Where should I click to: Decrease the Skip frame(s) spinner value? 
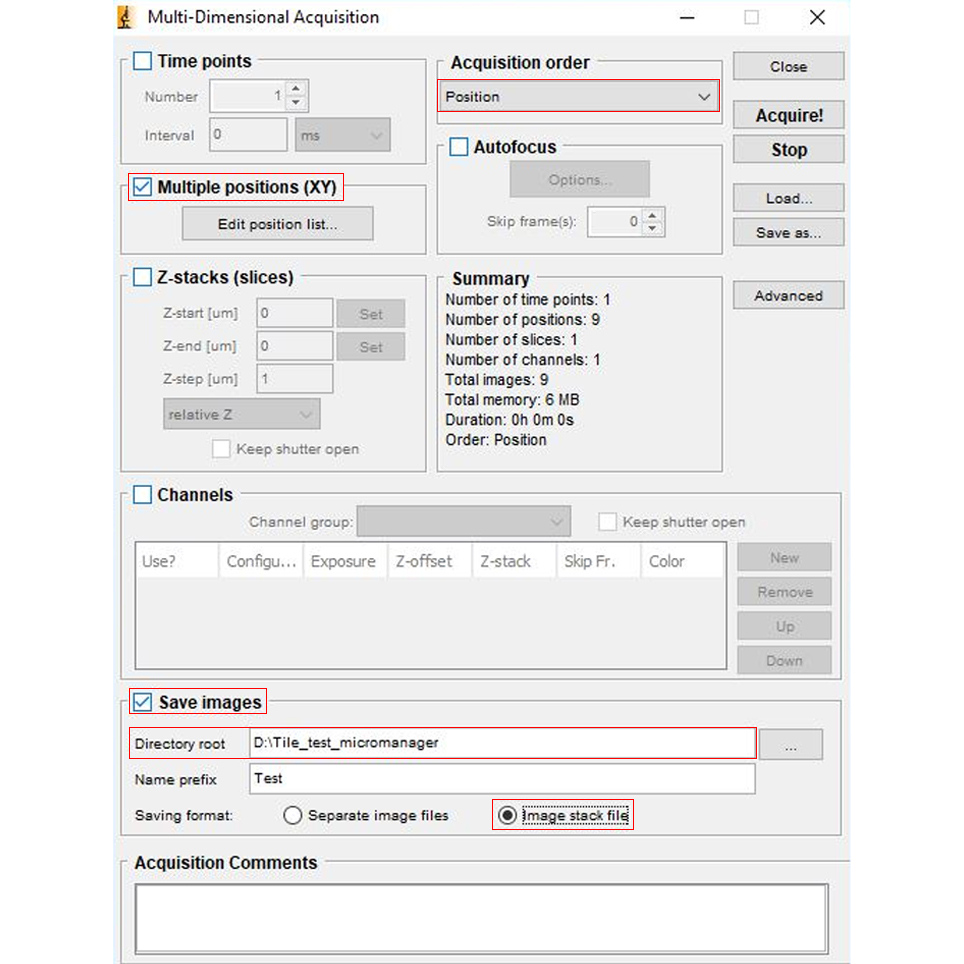(x=653, y=229)
